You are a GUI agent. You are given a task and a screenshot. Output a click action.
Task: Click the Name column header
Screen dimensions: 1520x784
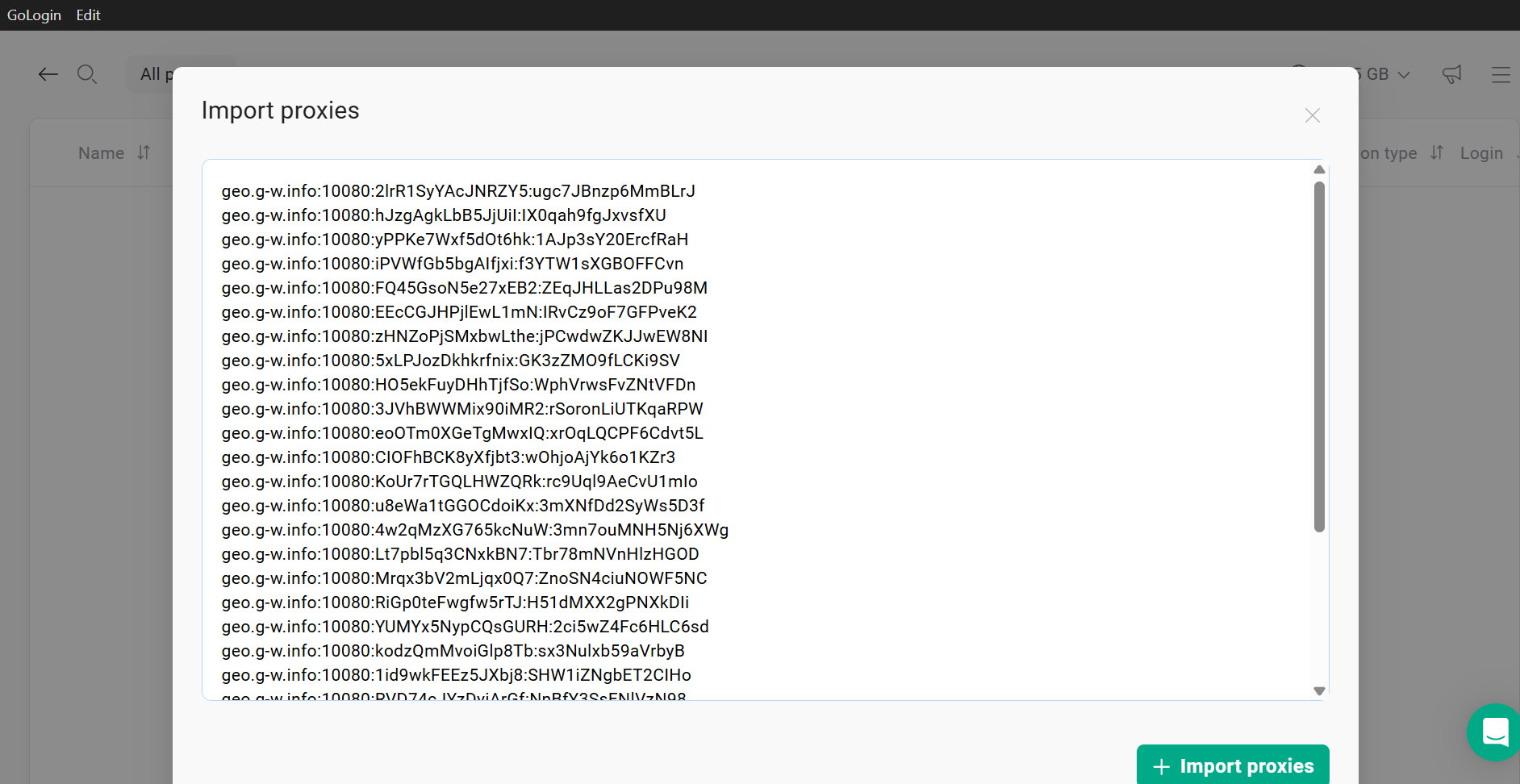[x=101, y=153]
